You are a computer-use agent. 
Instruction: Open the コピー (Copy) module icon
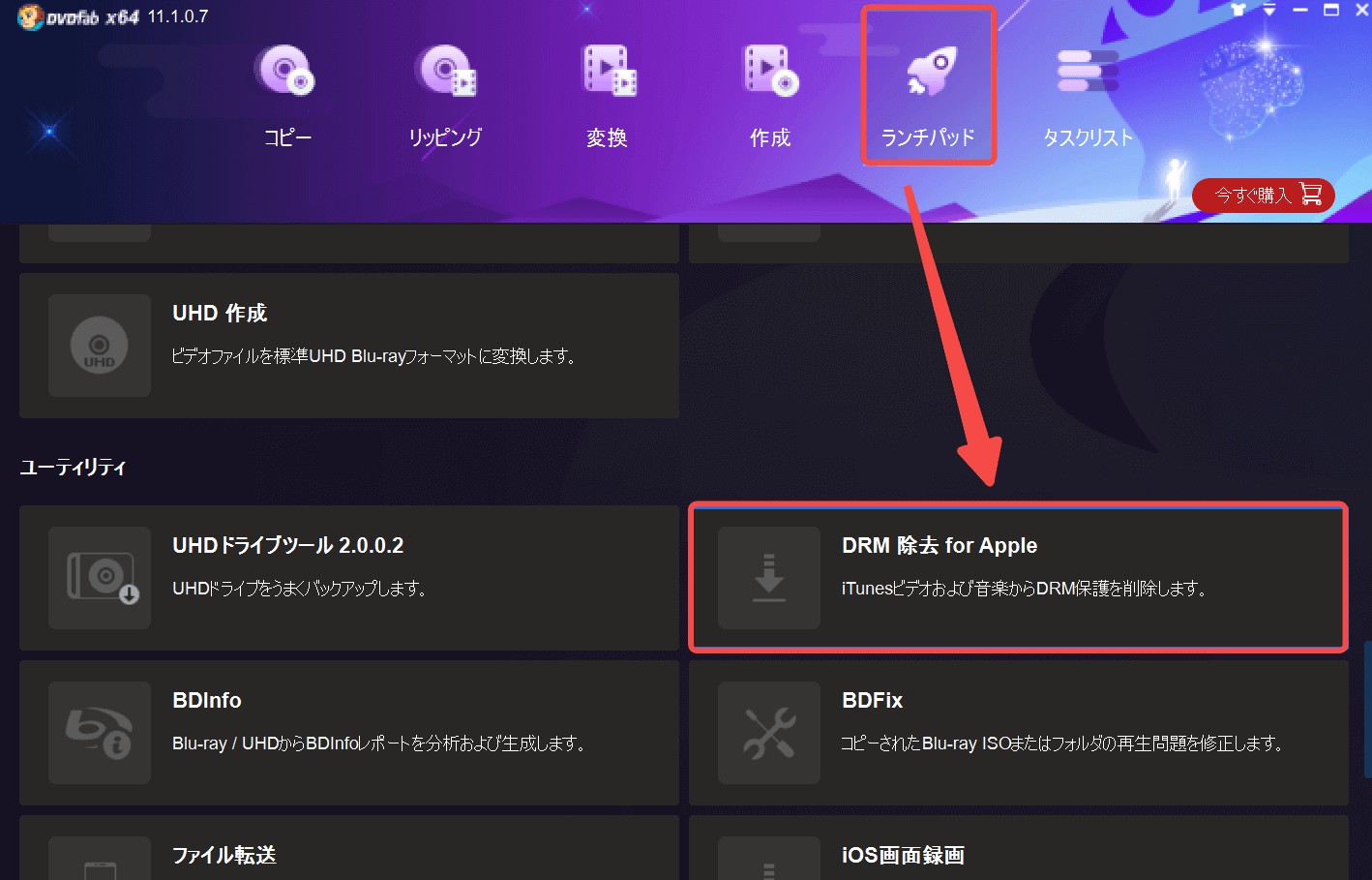click(x=285, y=72)
